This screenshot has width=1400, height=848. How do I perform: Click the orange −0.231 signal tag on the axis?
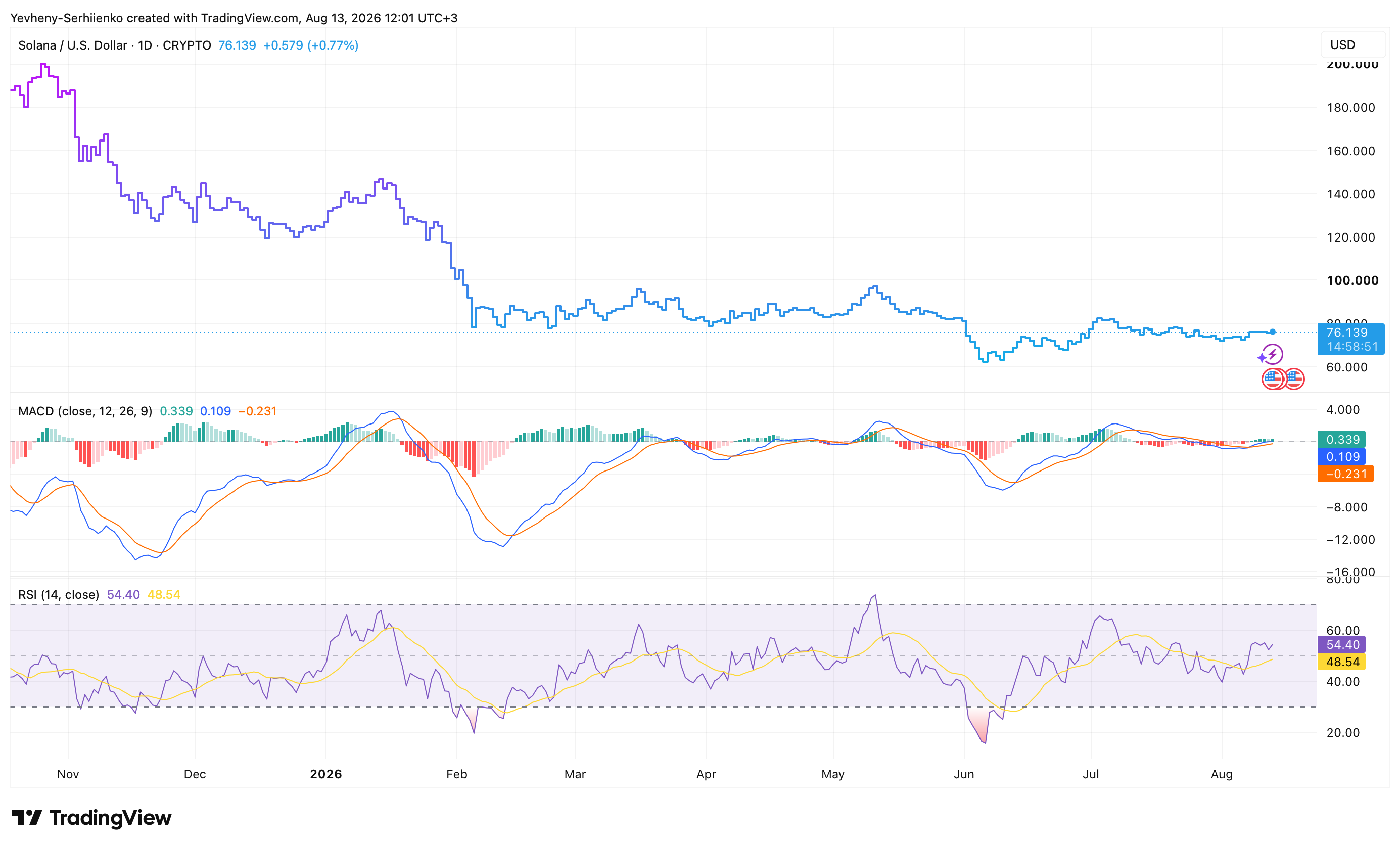(x=1345, y=474)
